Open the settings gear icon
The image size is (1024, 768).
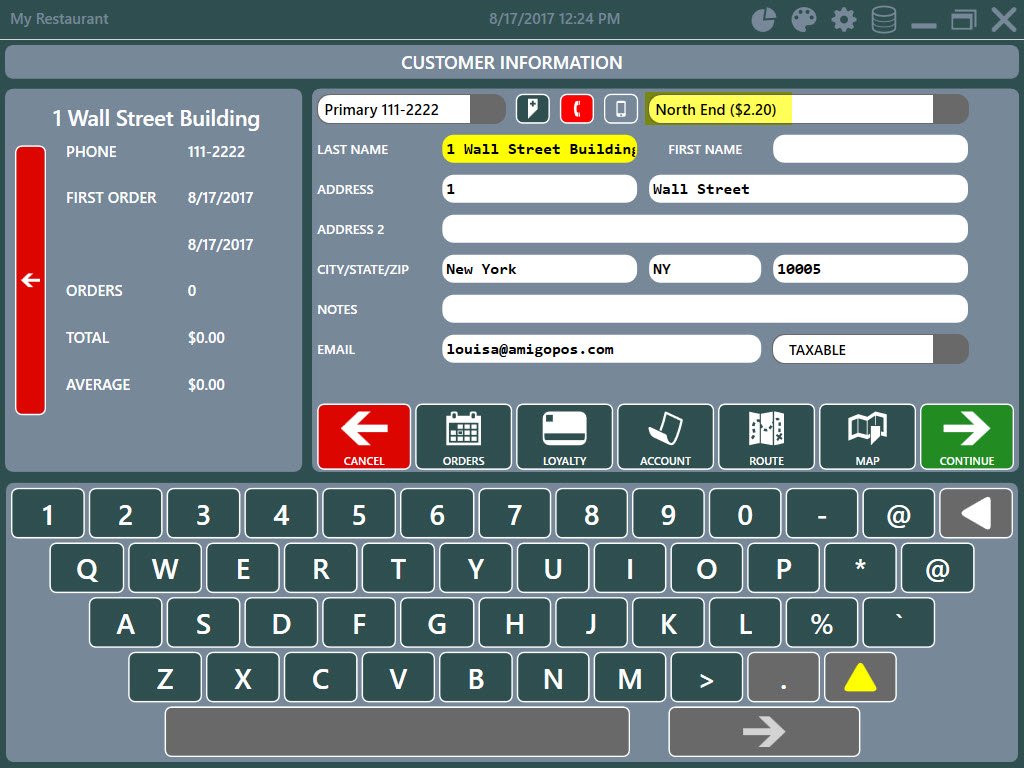844,19
